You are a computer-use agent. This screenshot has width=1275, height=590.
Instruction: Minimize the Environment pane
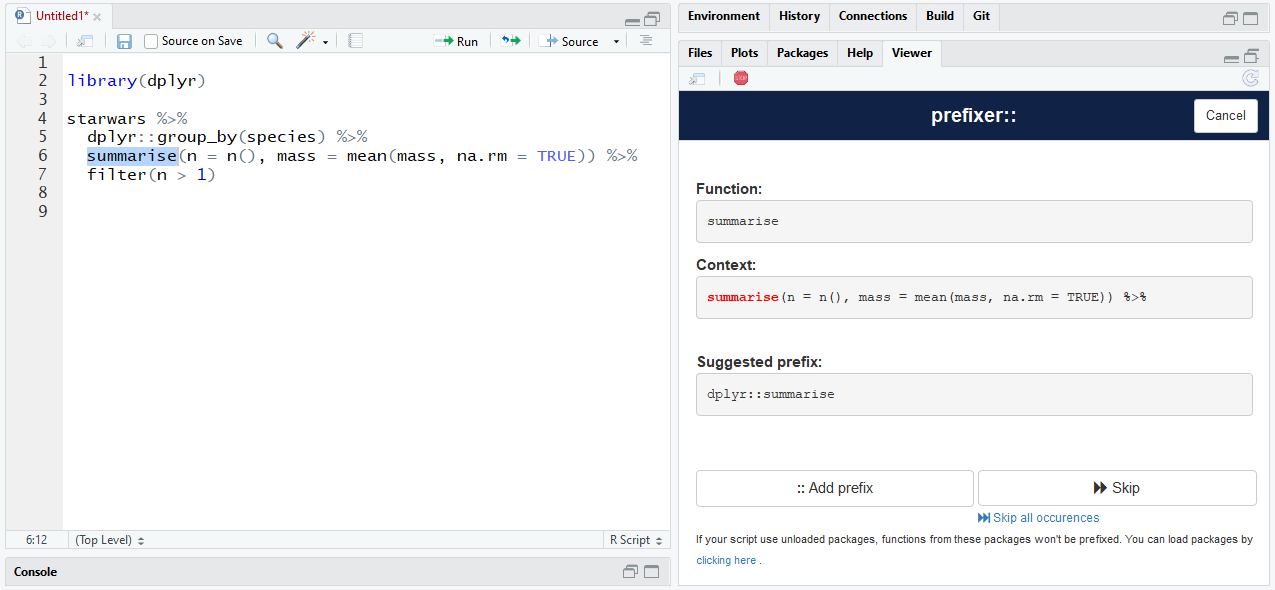(1231, 19)
